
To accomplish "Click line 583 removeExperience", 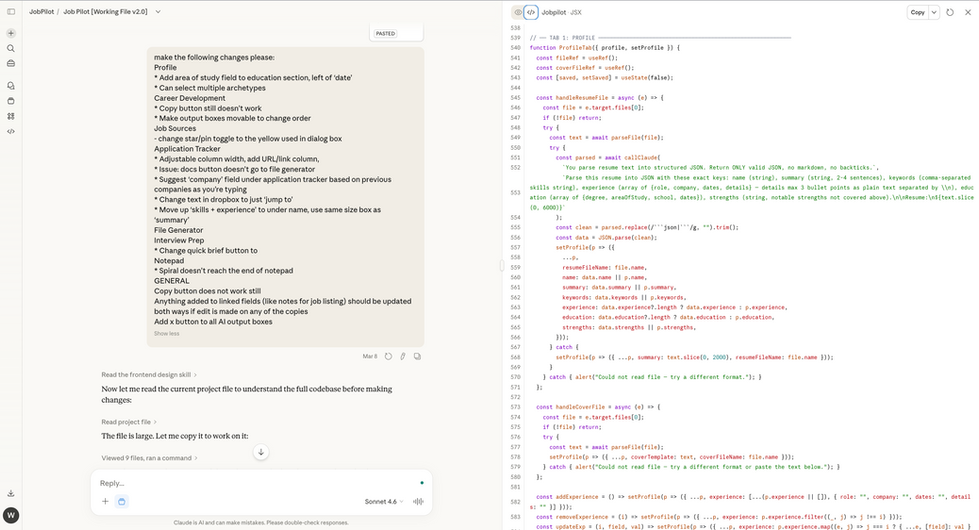I will point(719,517).
